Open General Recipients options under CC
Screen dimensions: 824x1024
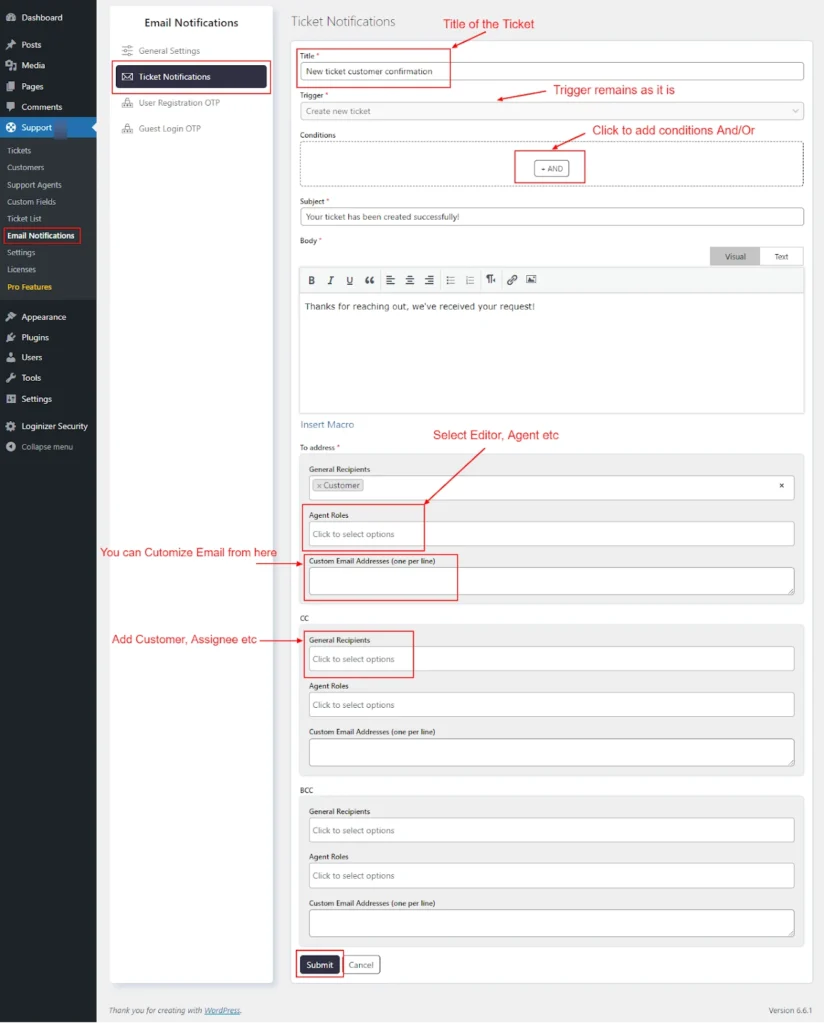tap(551, 658)
